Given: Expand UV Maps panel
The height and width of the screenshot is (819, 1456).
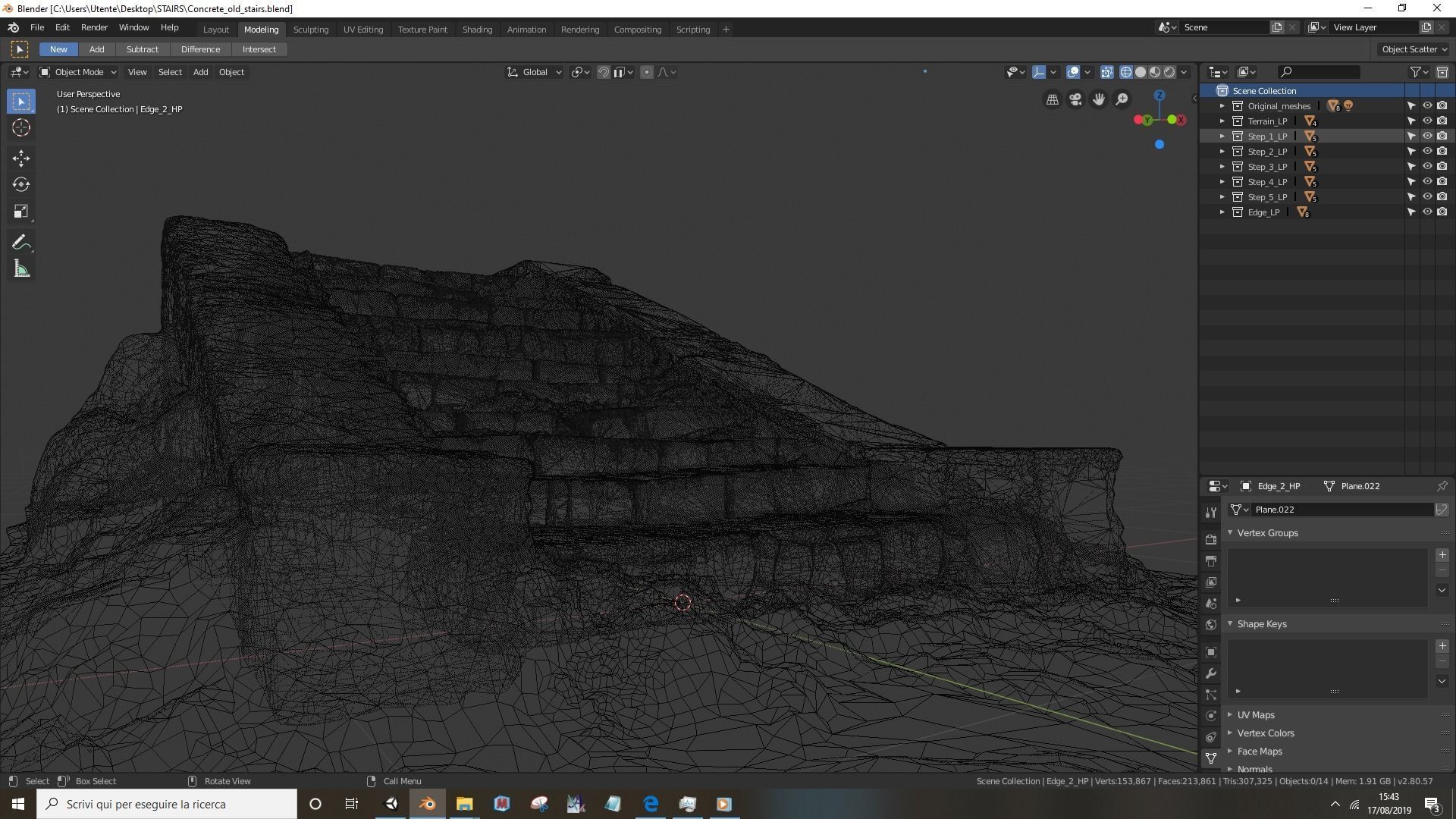Looking at the screenshot, I should pyautogui.click(x=1230, y=715).
